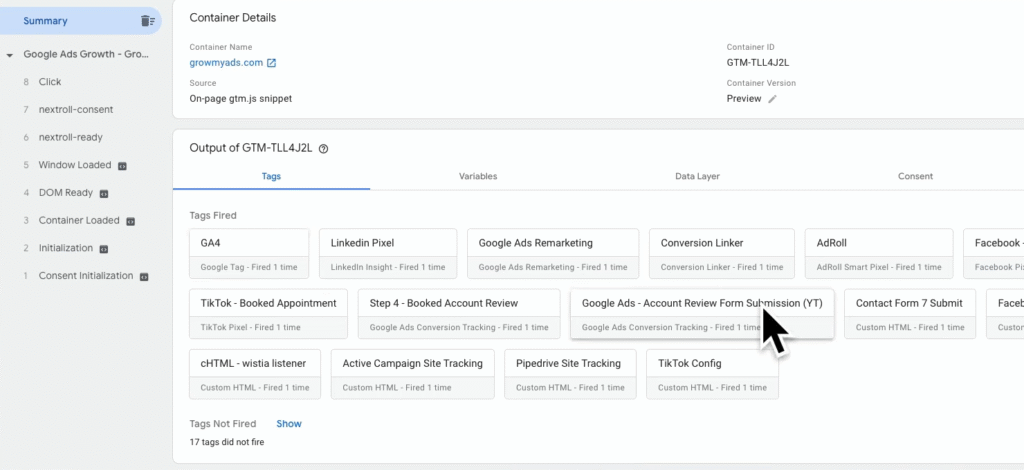The height and width of the screenshot is (470, 1024).
Task: Click the clear events icon beside Summary
Action: [x=147, y=21]
